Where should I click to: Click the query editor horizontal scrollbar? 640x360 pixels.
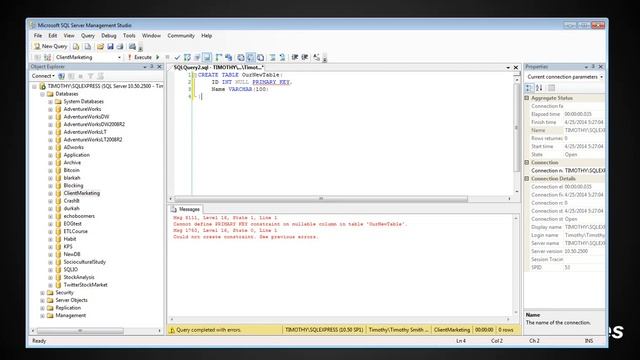coord(321,199)
